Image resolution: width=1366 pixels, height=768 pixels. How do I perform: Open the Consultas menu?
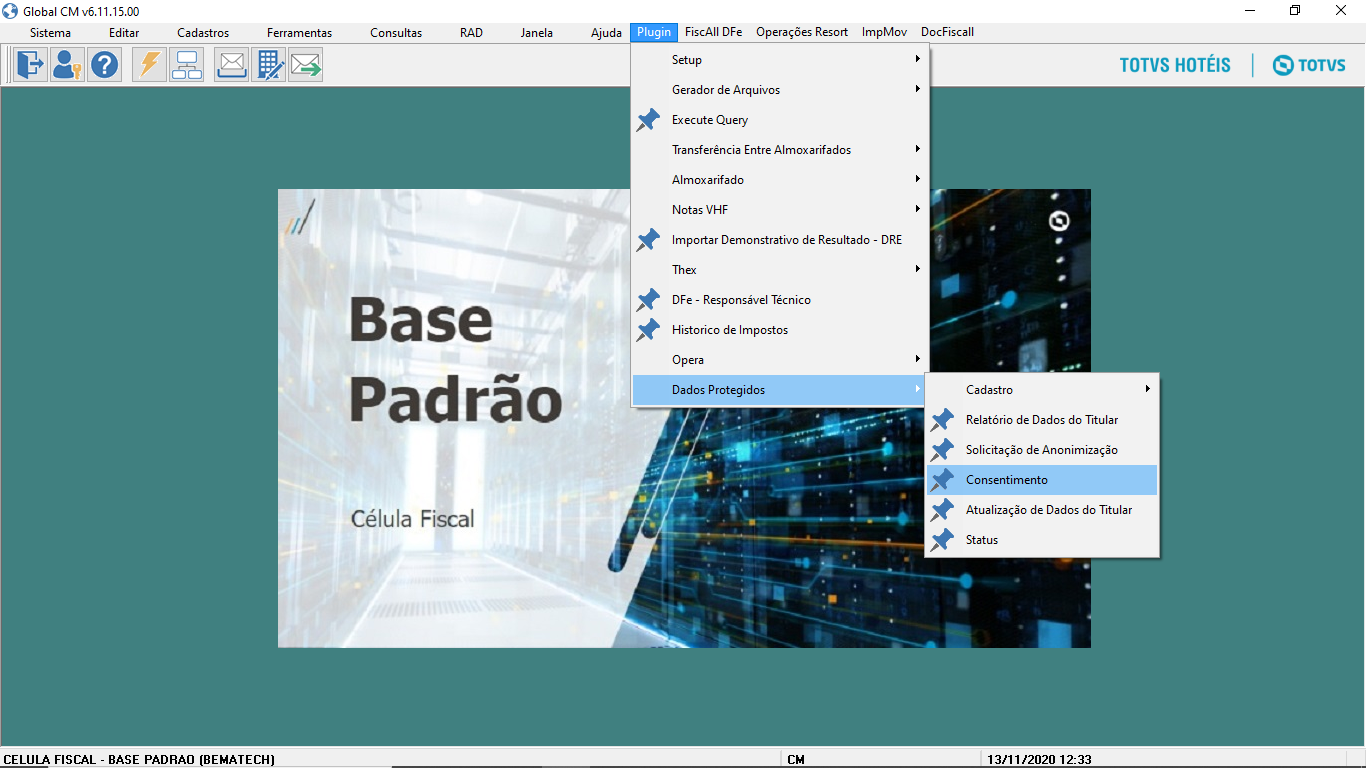396,32
